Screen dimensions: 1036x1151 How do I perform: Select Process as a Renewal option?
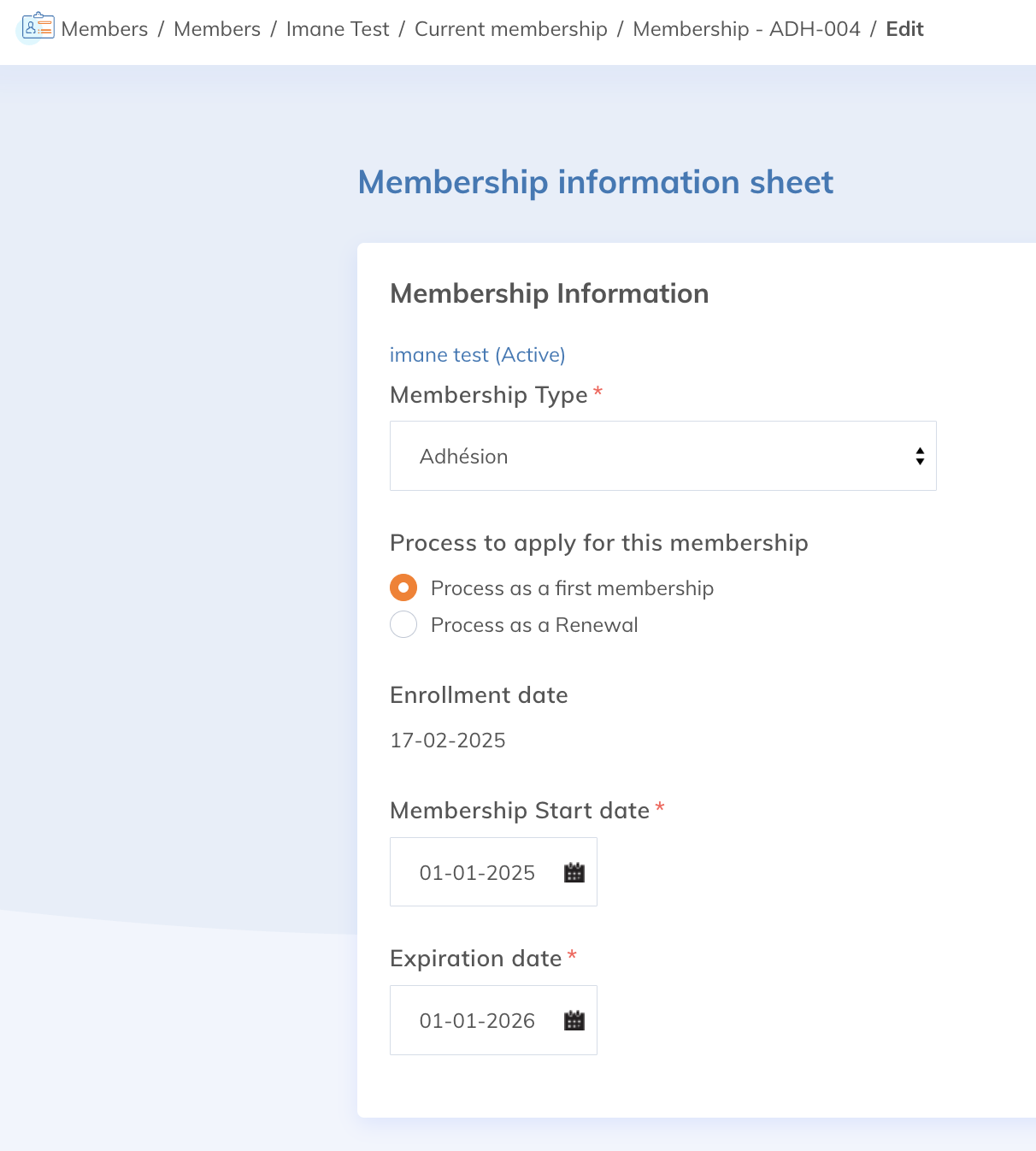coord(403,624)
